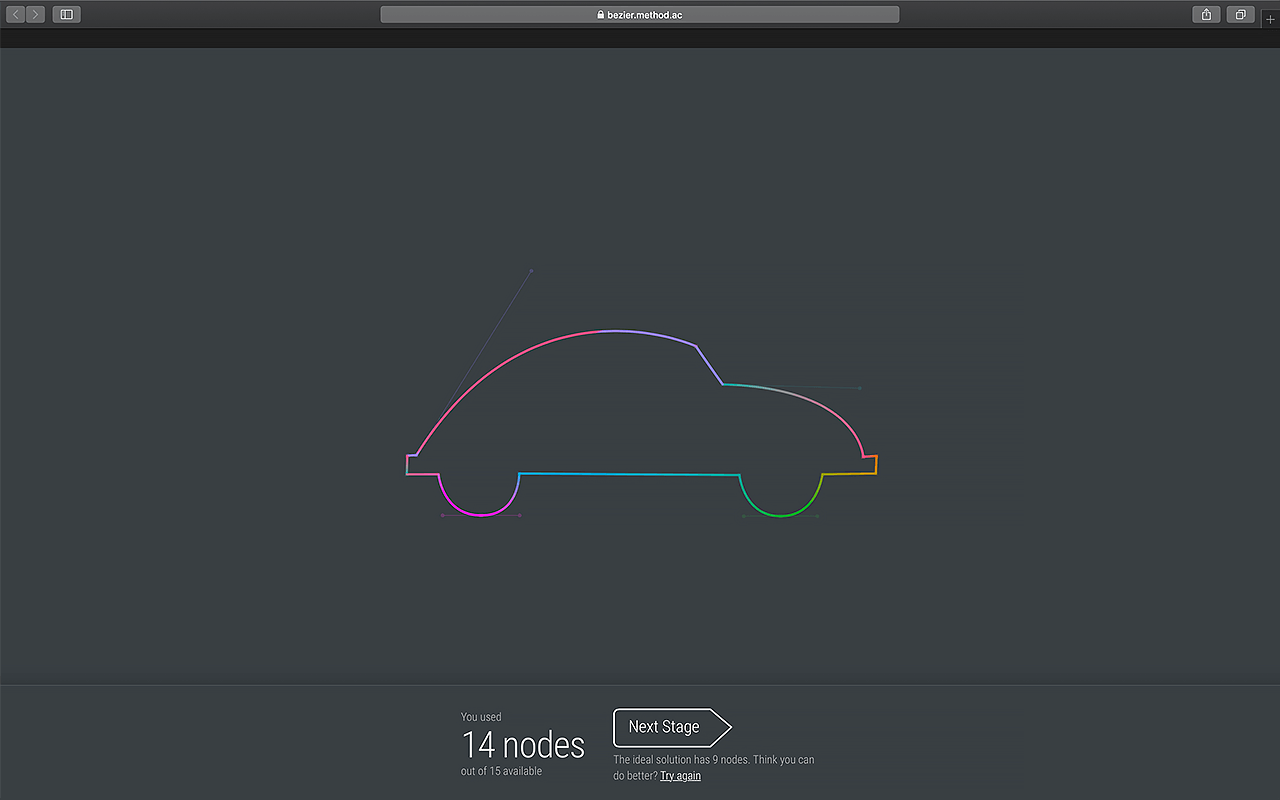Click the Safari forward navigation arrow

pos(36,14)
